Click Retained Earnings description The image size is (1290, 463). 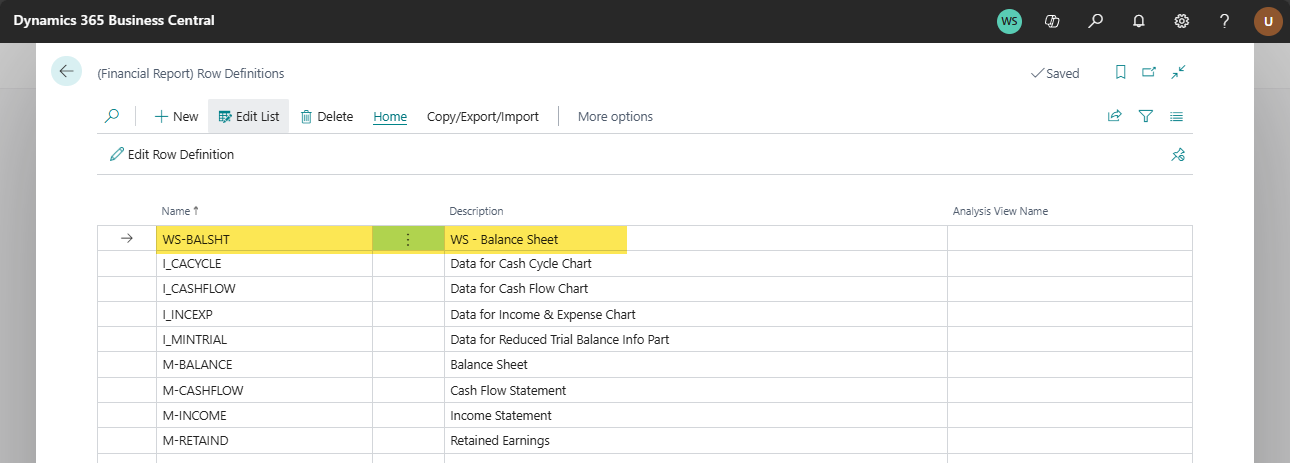500,440
